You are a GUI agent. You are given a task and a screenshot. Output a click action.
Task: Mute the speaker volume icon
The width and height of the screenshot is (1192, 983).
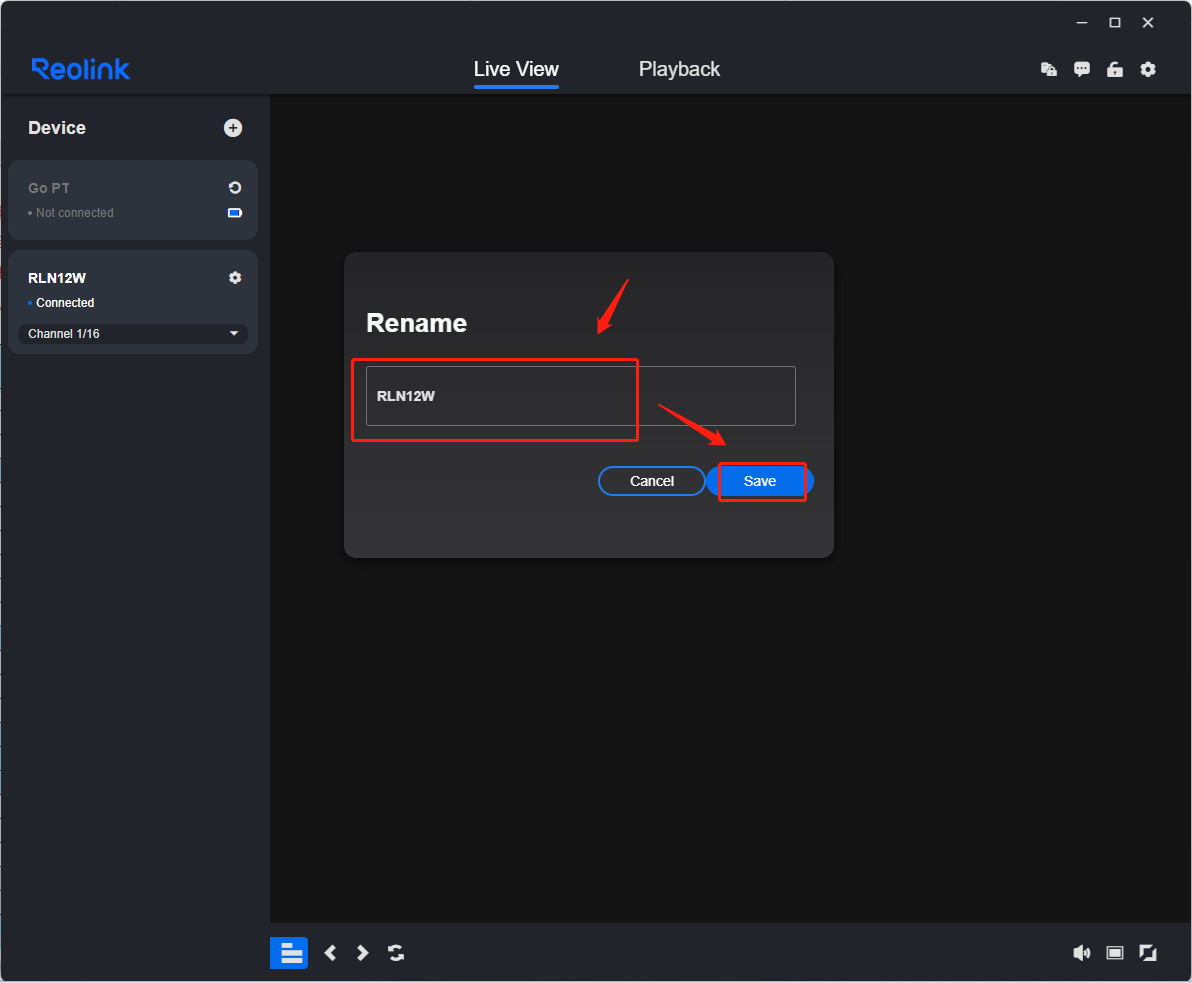coord(1081,953)
